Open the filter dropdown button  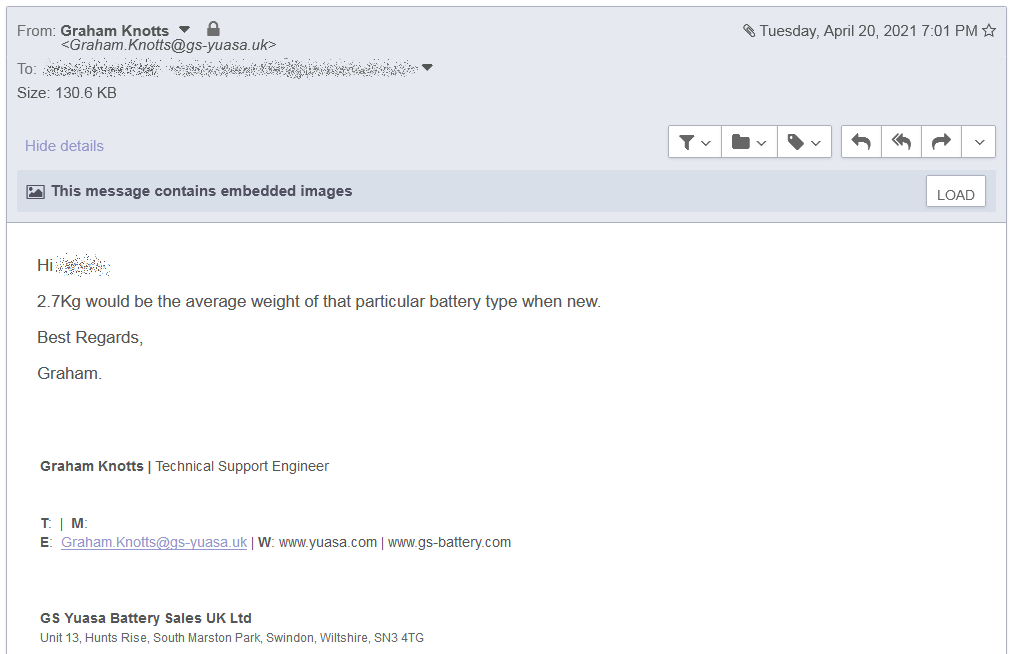694,142
